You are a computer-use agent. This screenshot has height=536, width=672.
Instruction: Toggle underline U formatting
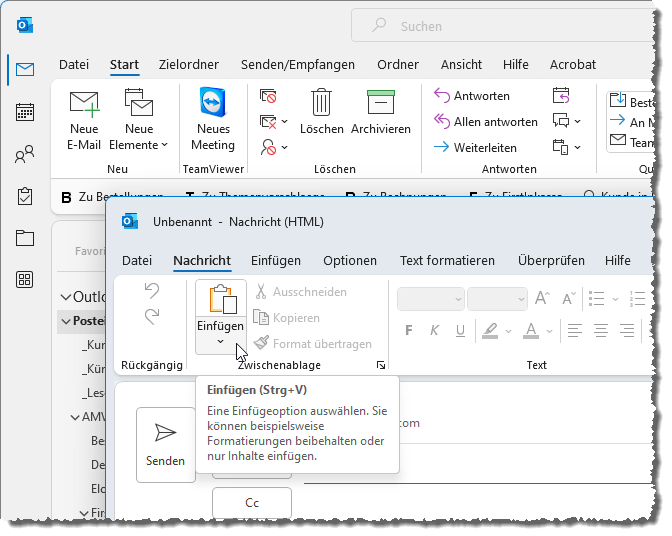coord(461,330)
